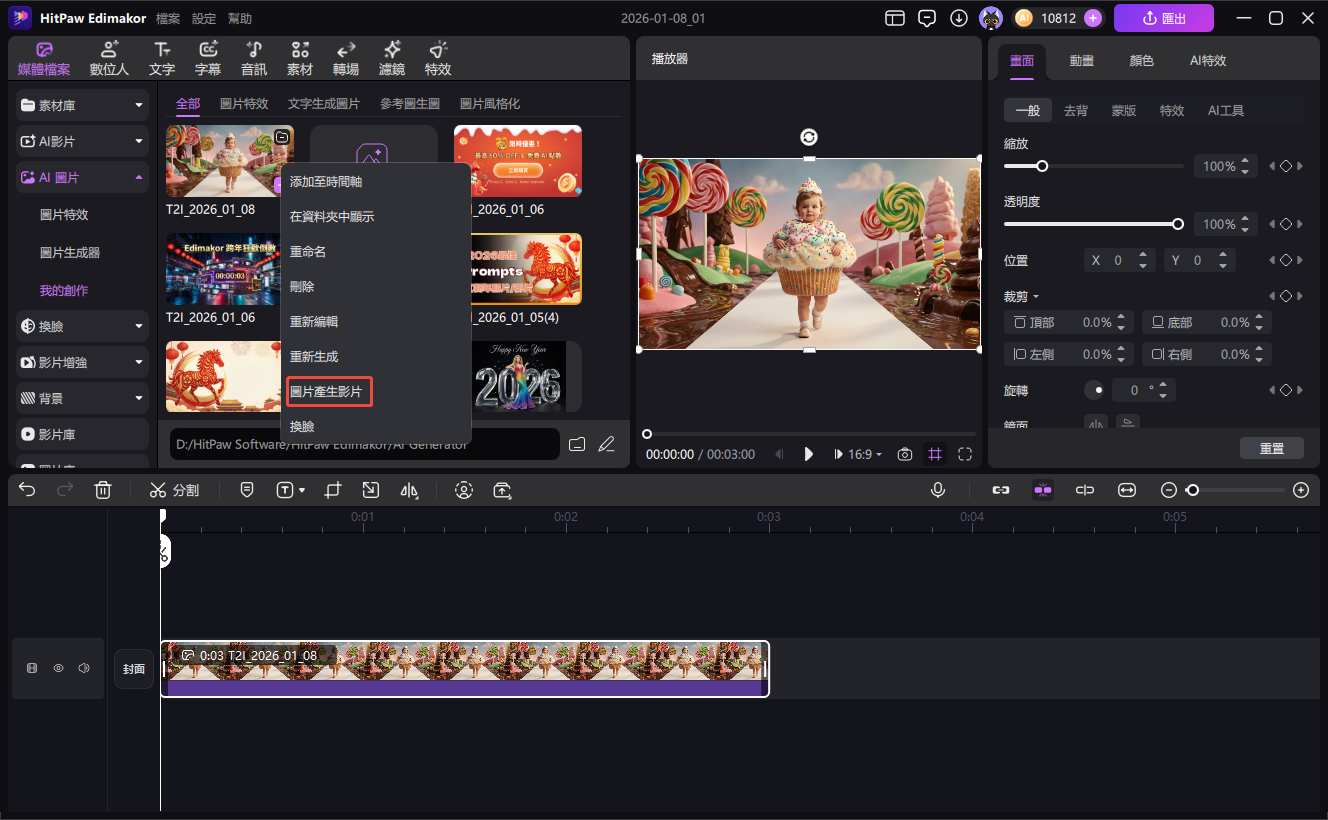The width and height of the screenshot is (1328, 820).
Task: Click the horizontal flip icon in timeline toolbar
Action: click(409, 490)
